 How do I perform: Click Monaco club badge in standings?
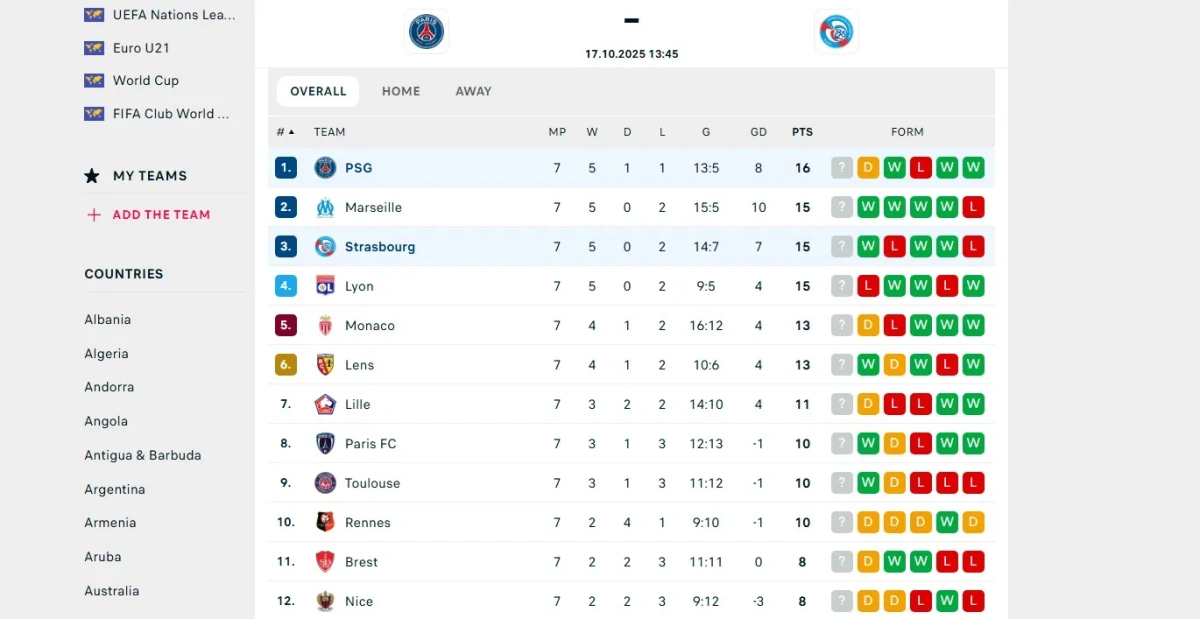[325, 325]
